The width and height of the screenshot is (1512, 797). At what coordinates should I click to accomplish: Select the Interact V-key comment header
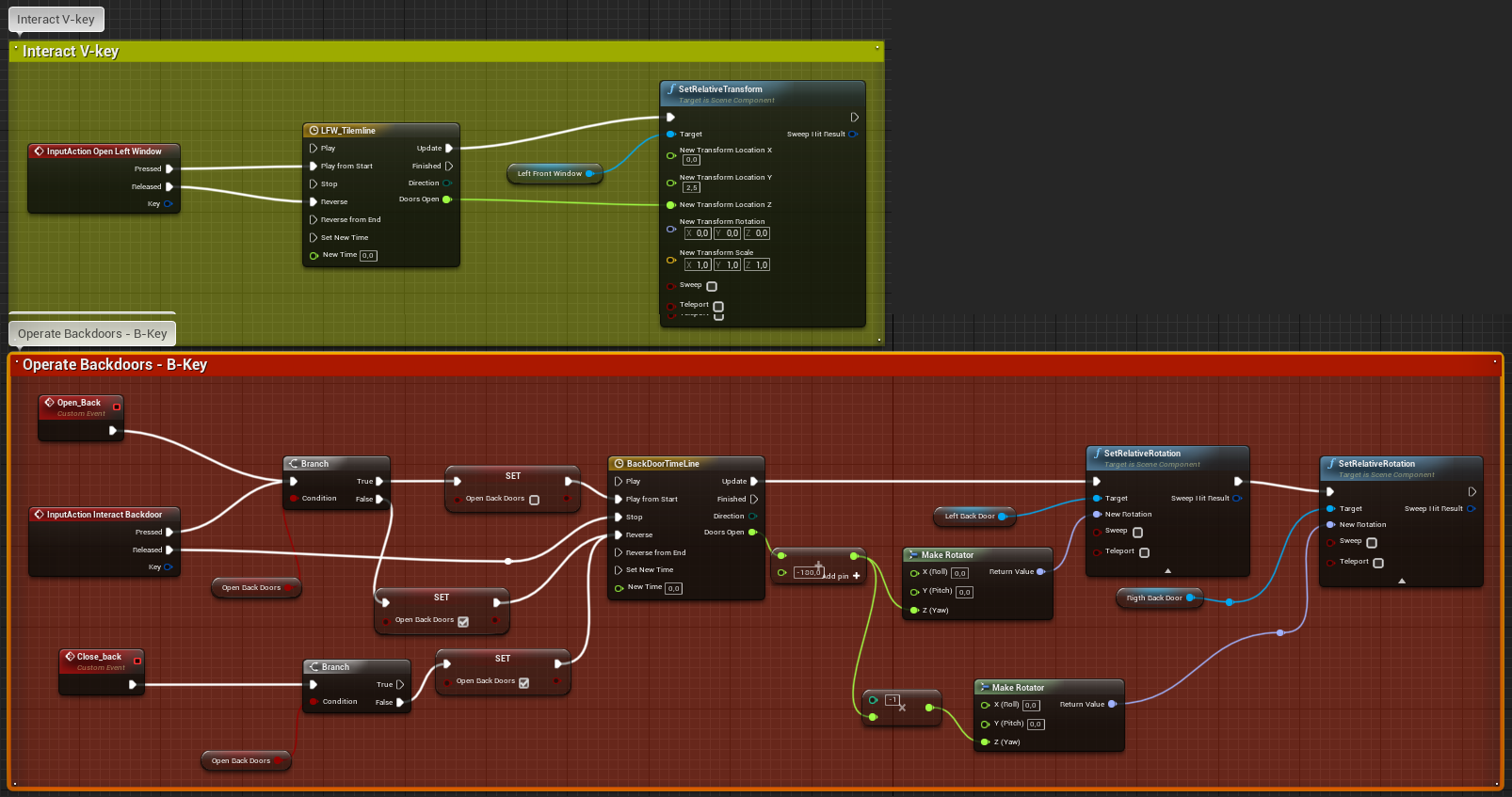tap(446, 52)
